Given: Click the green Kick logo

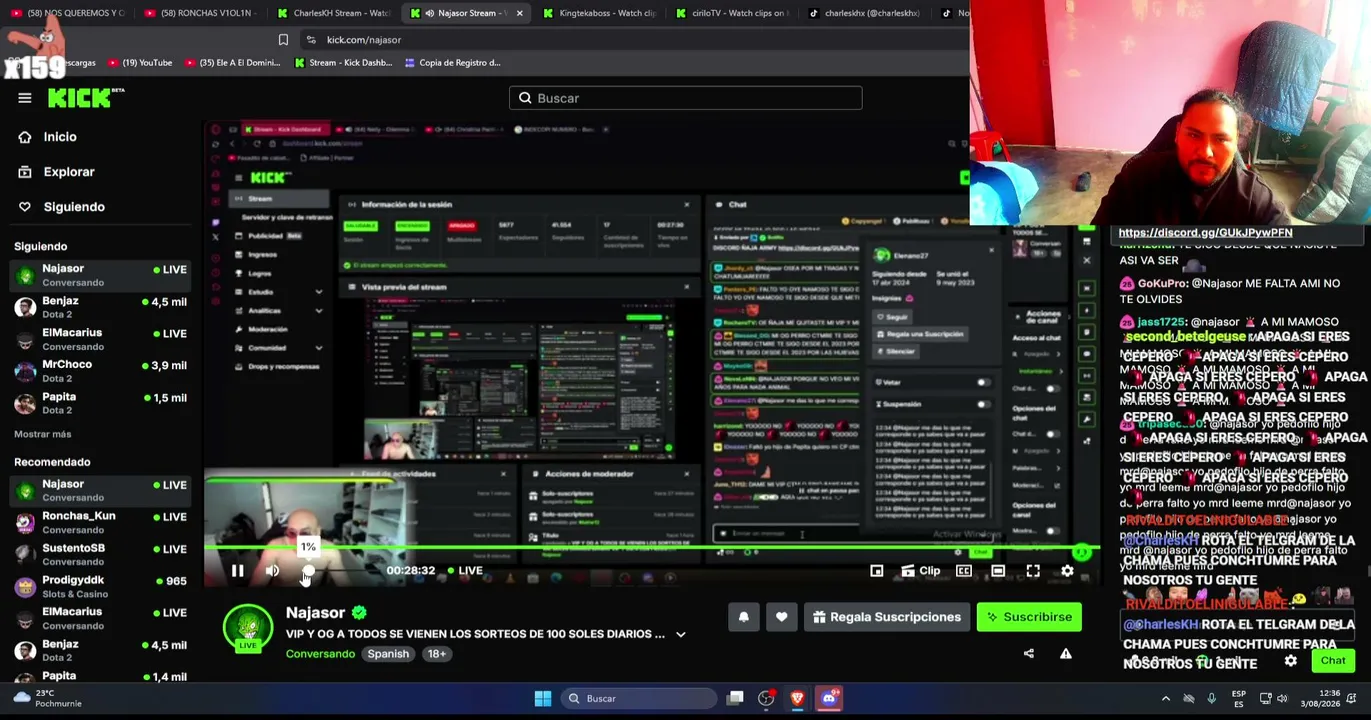Looking at the screenshot, I should 86,97.
